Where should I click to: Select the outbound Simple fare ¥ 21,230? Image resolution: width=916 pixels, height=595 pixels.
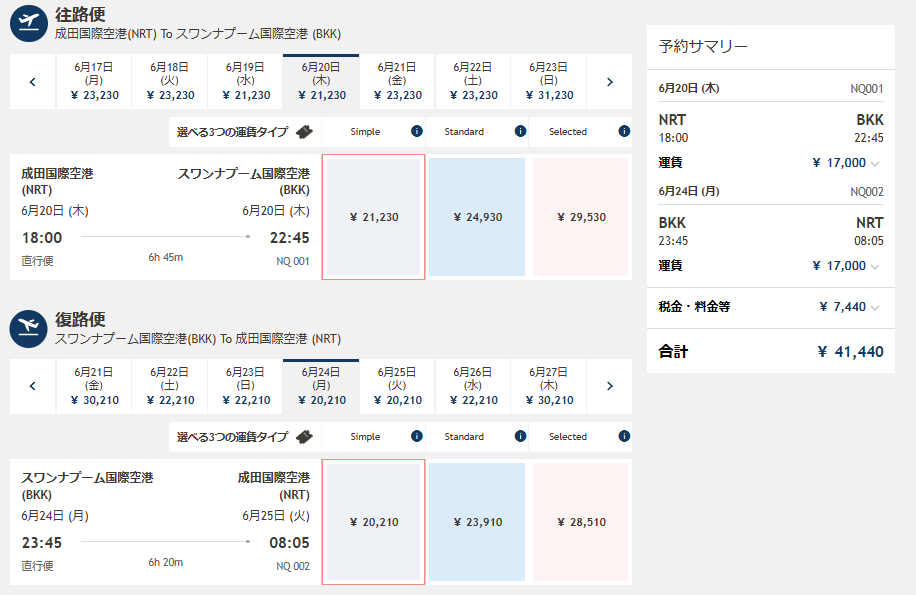tap(373, 217)
